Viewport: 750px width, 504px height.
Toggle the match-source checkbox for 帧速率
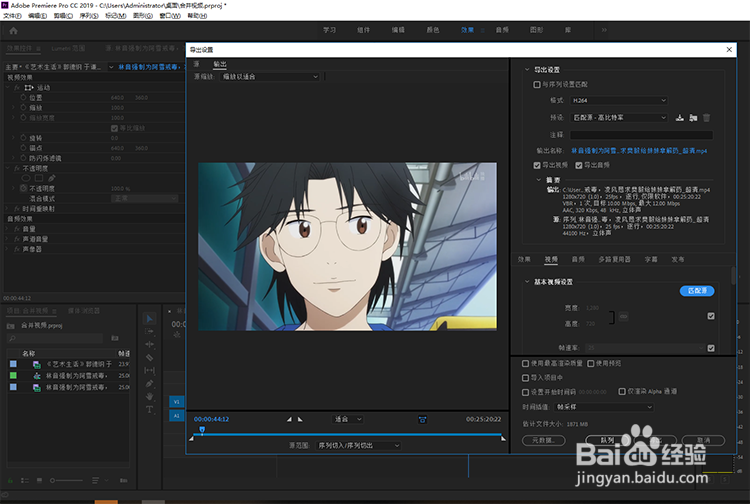pyautogui.click(x=711, y=348)
